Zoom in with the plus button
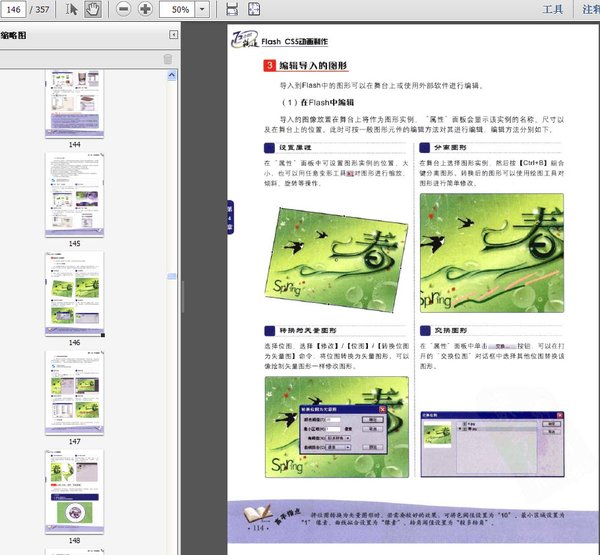Viewport: 600px width, 555px height. [145, 9]
